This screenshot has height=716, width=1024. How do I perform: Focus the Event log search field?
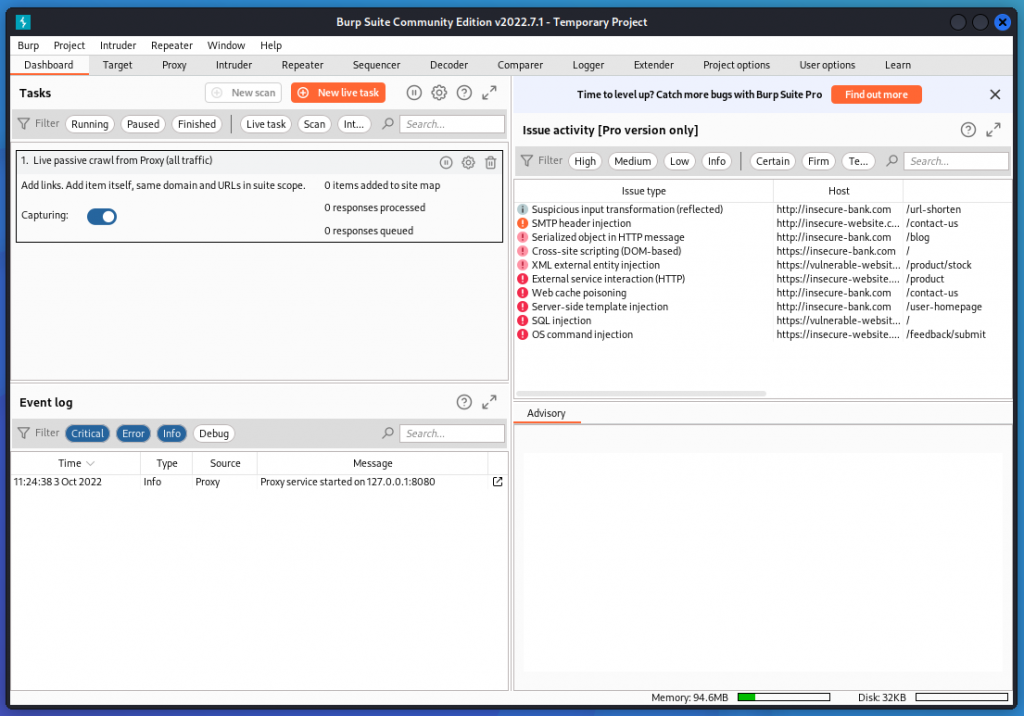[x=452, y=434]
